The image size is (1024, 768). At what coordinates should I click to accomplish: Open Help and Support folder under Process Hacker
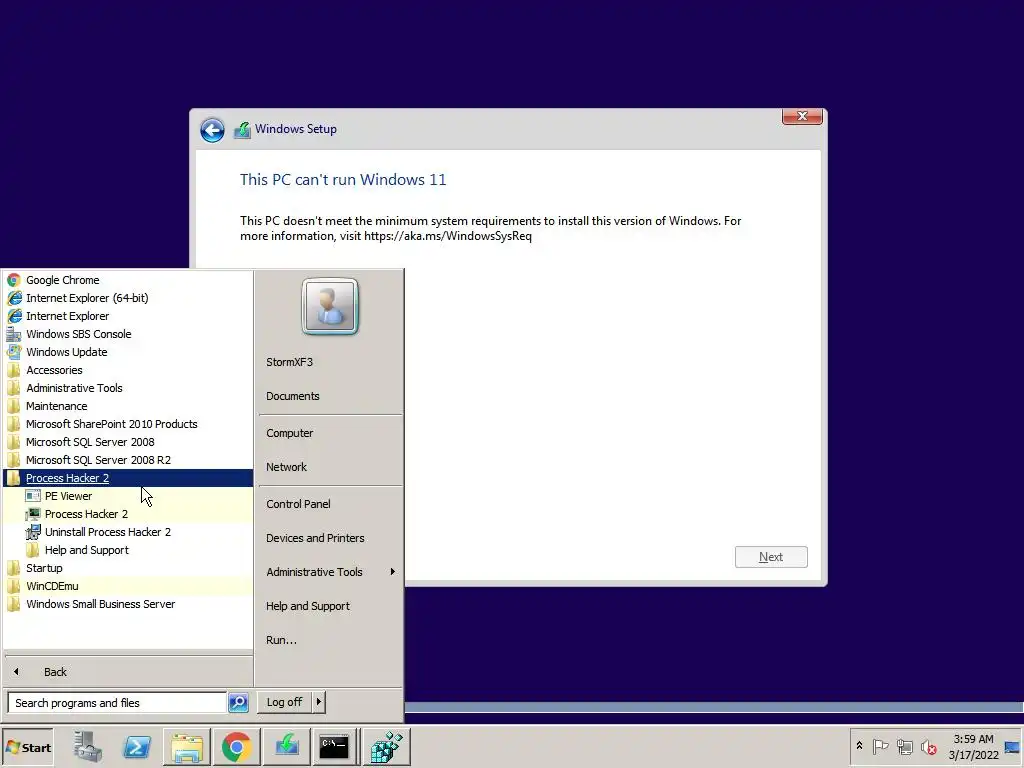(x=128, y=550)
